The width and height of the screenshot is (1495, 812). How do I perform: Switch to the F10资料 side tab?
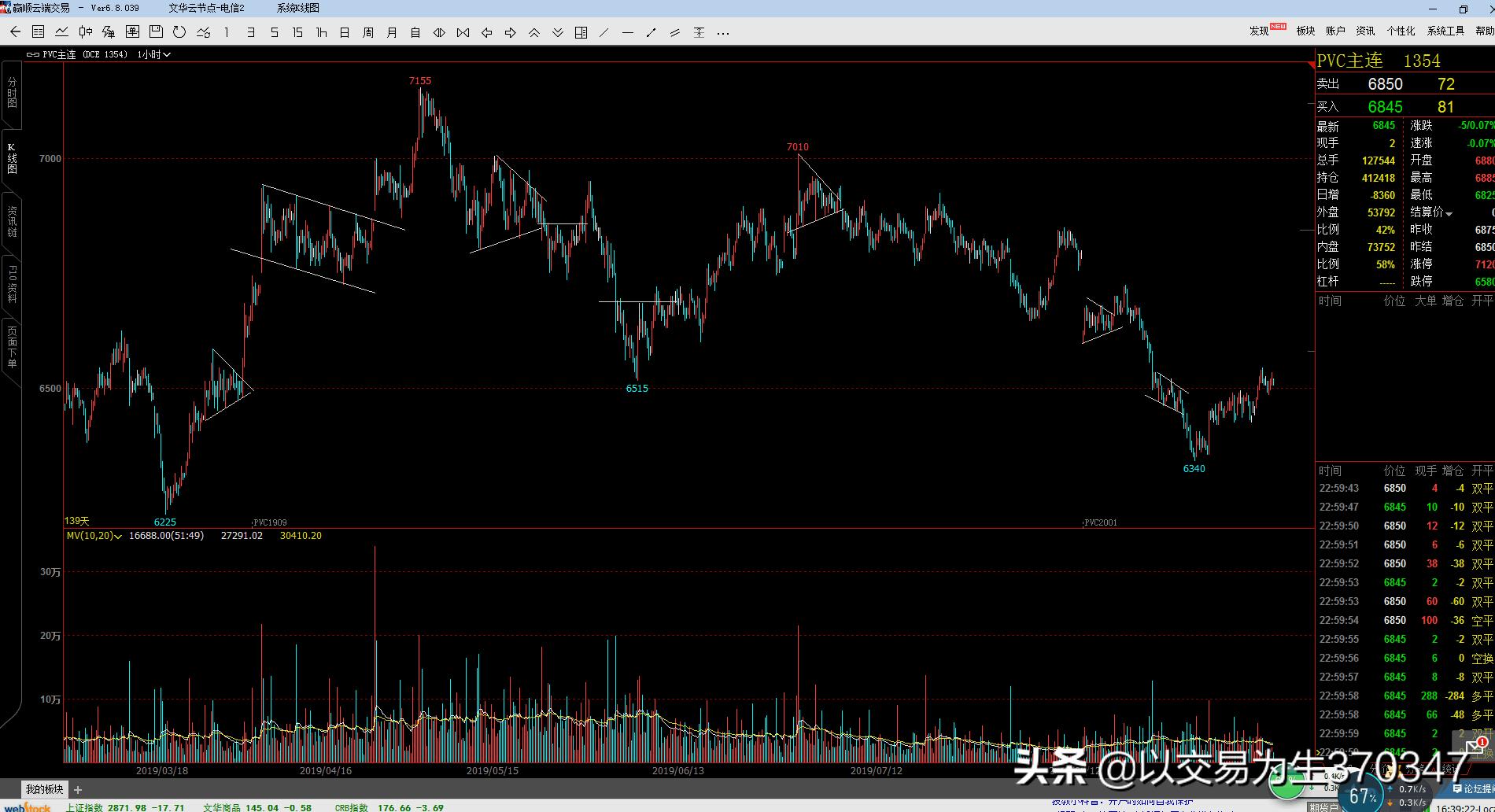[x=12, y=284]
